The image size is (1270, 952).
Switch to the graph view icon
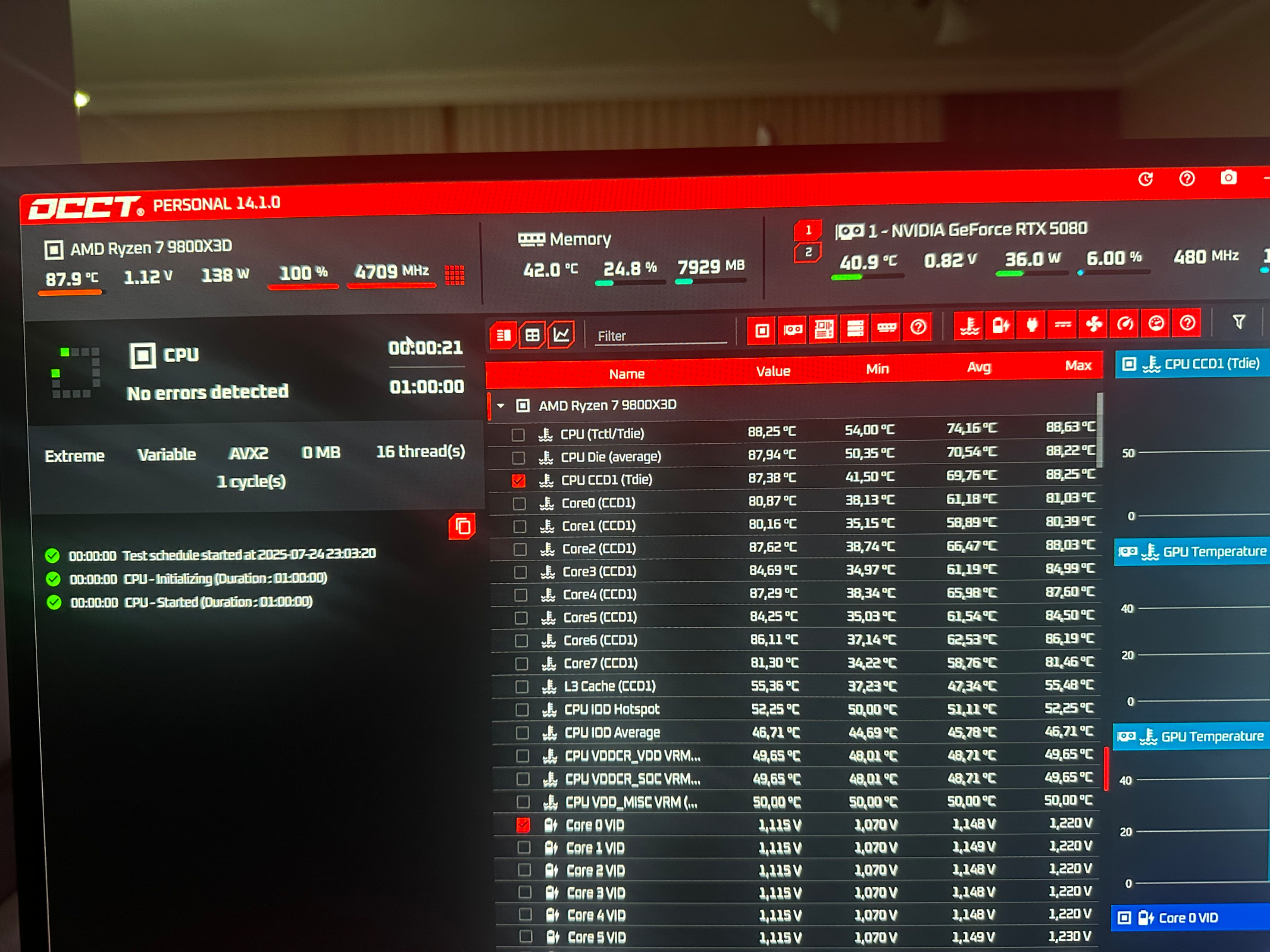pos(561,334)
